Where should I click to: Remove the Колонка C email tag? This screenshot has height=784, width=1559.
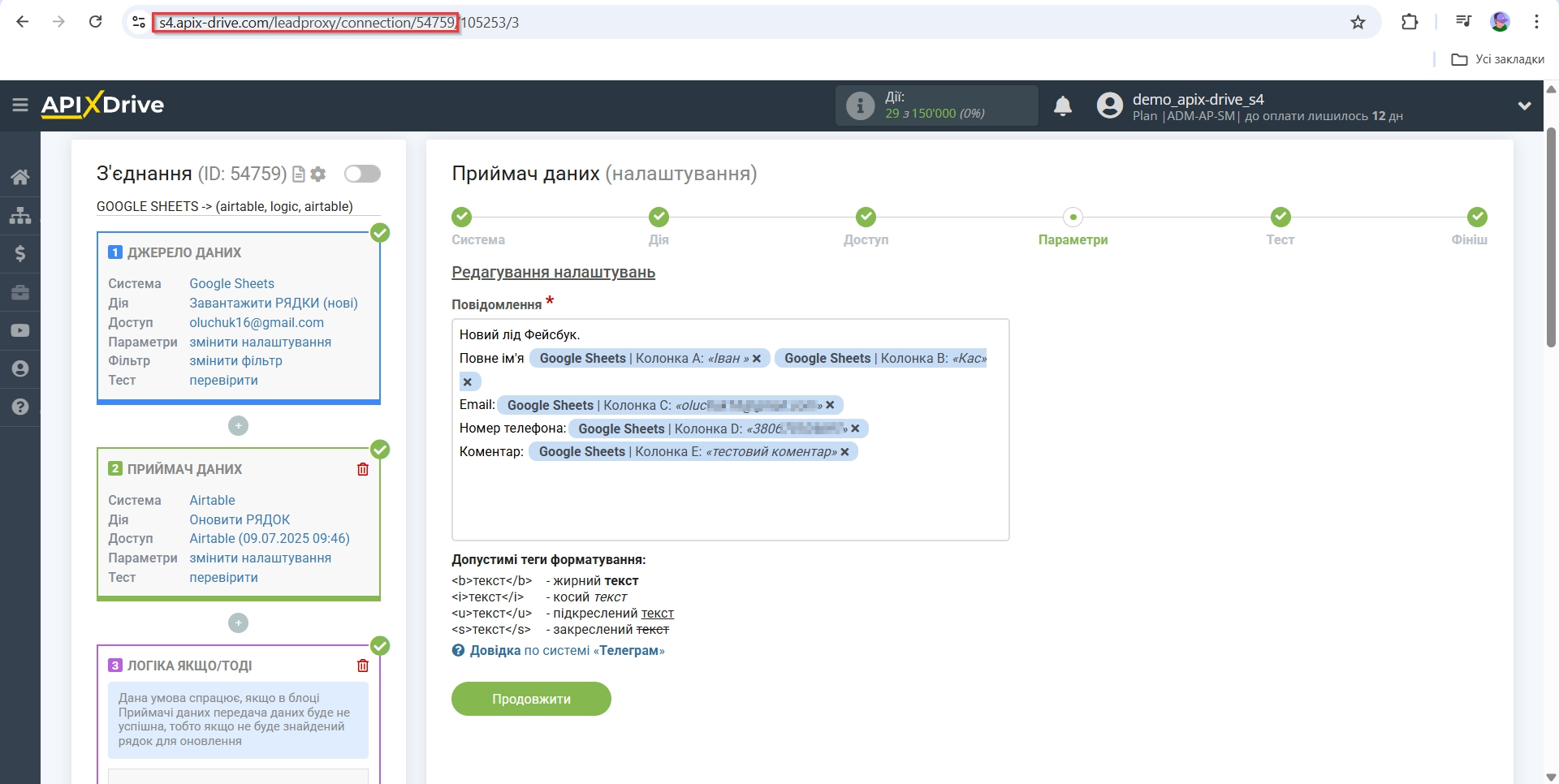[x=830, y=405]
